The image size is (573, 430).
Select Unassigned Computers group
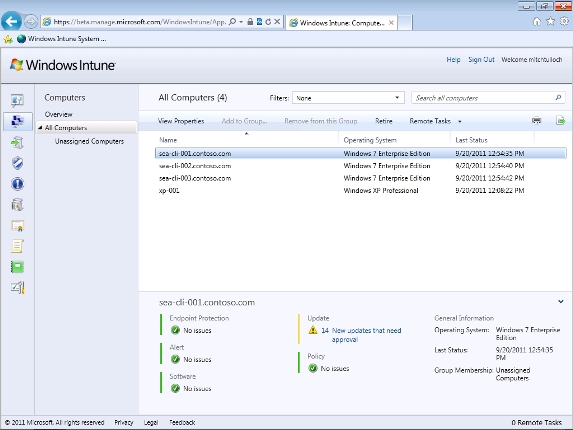point(90,141)
